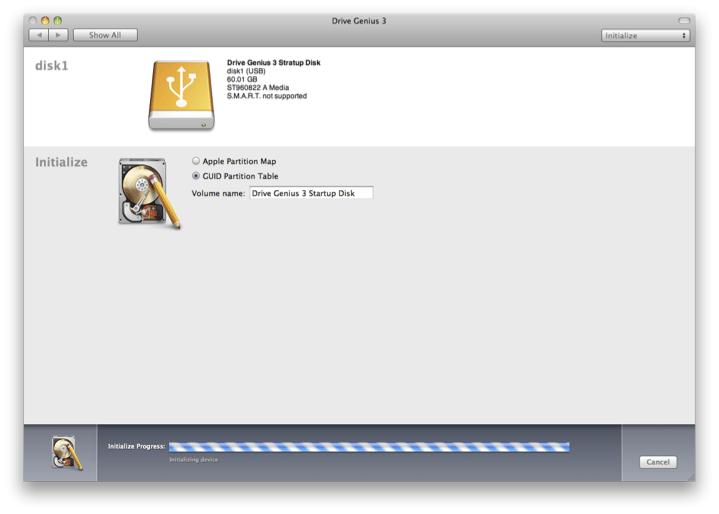Click the green zoom window button
Screen dimensions: 719x514
point(57,21)
